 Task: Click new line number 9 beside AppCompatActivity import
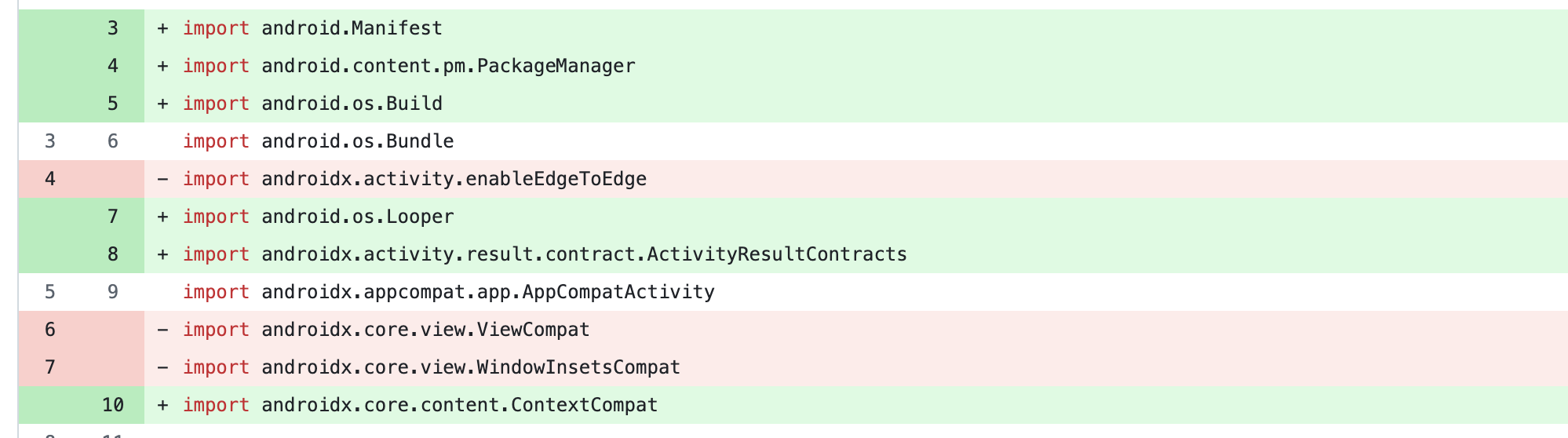tap(113, 292)
